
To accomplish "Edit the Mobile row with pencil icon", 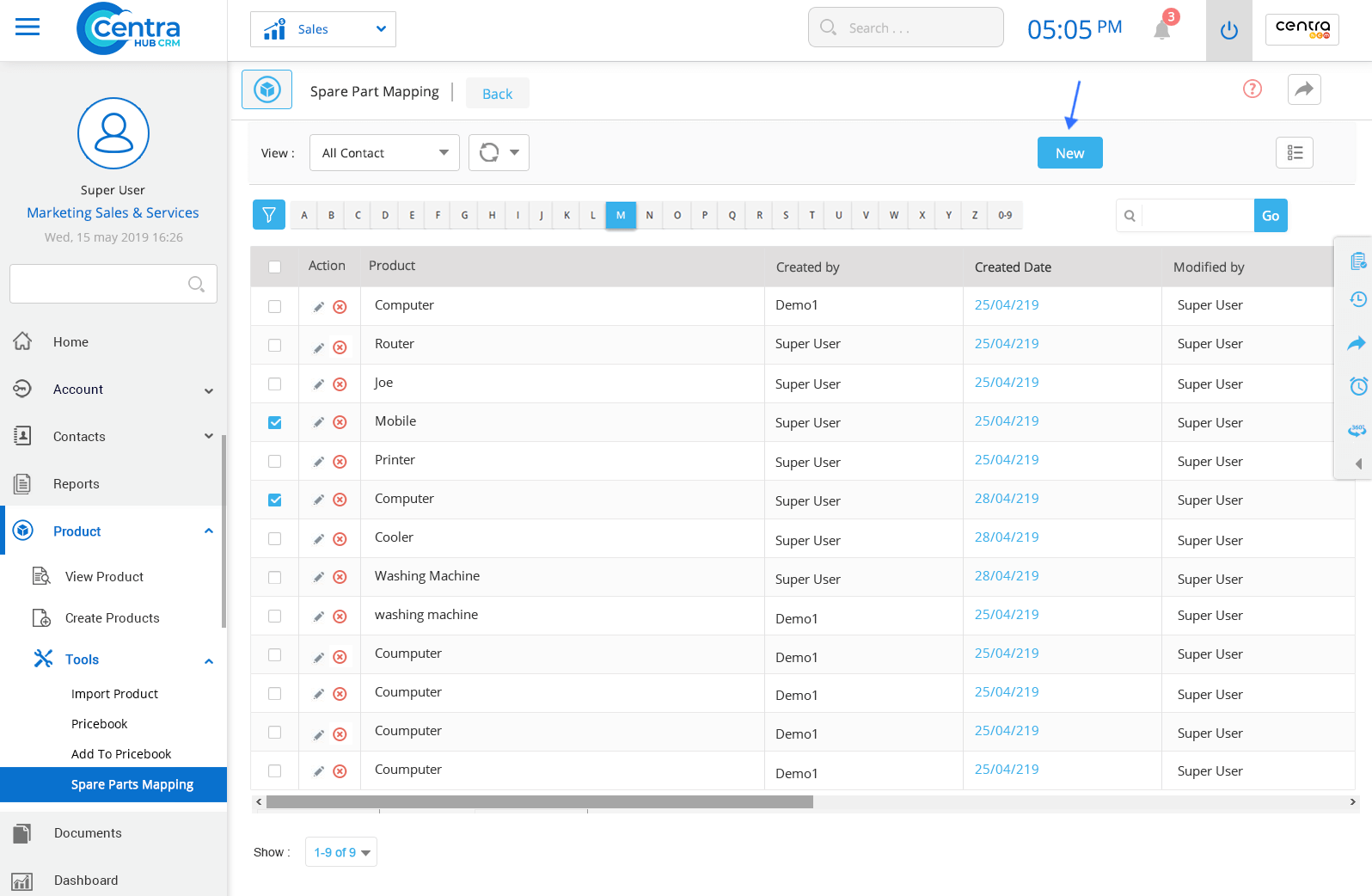I will pos(319,422).
